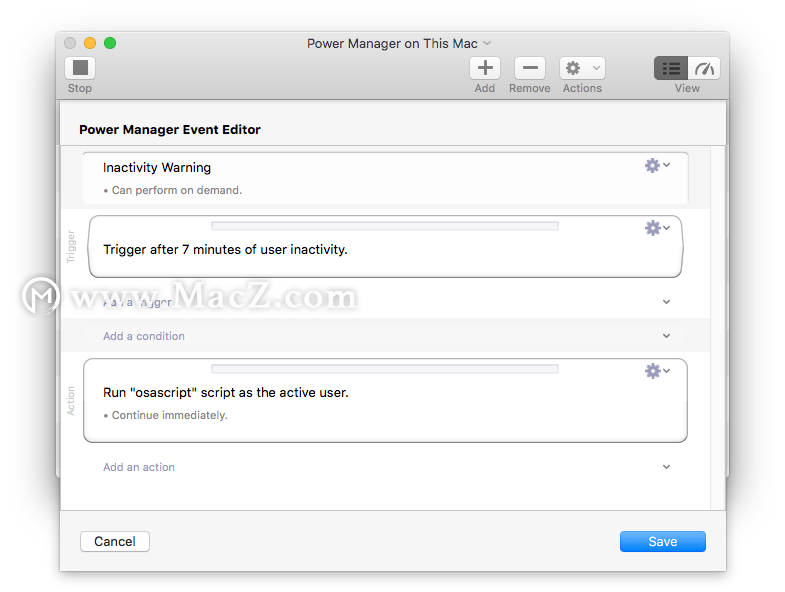Select the Run osascript script action text
This screenshot has width=785, height=592.
226,392
